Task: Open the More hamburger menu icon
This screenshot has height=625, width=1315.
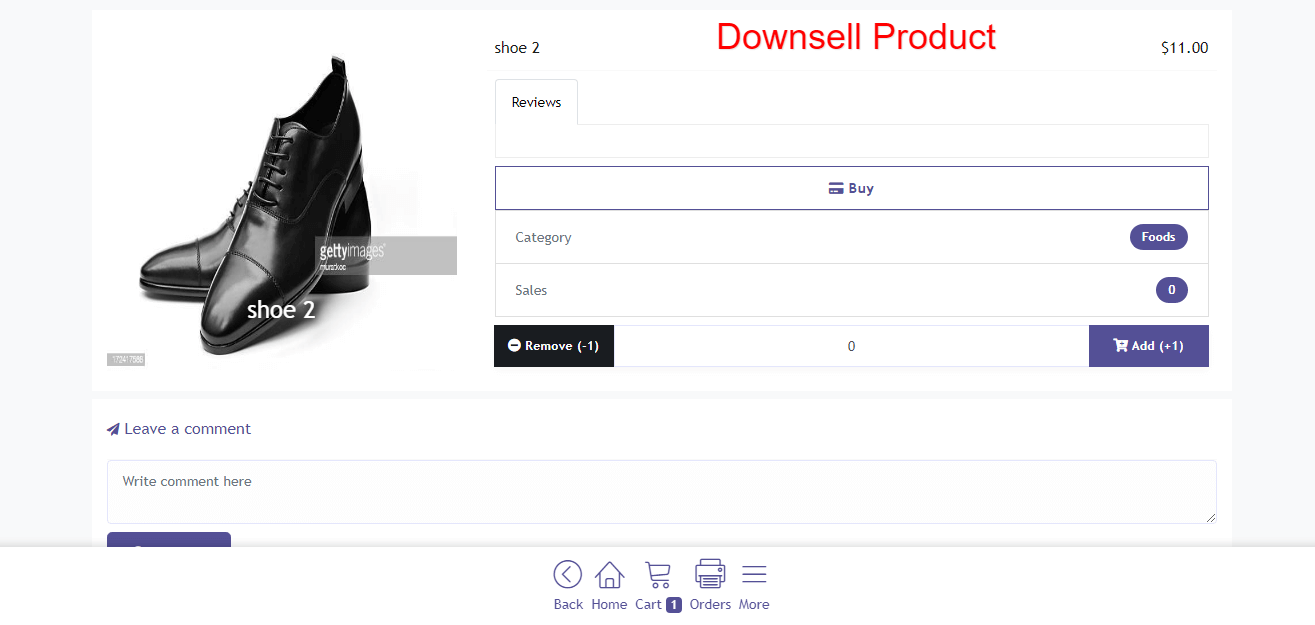Action: pyautogui.click(x=754, y=574)
